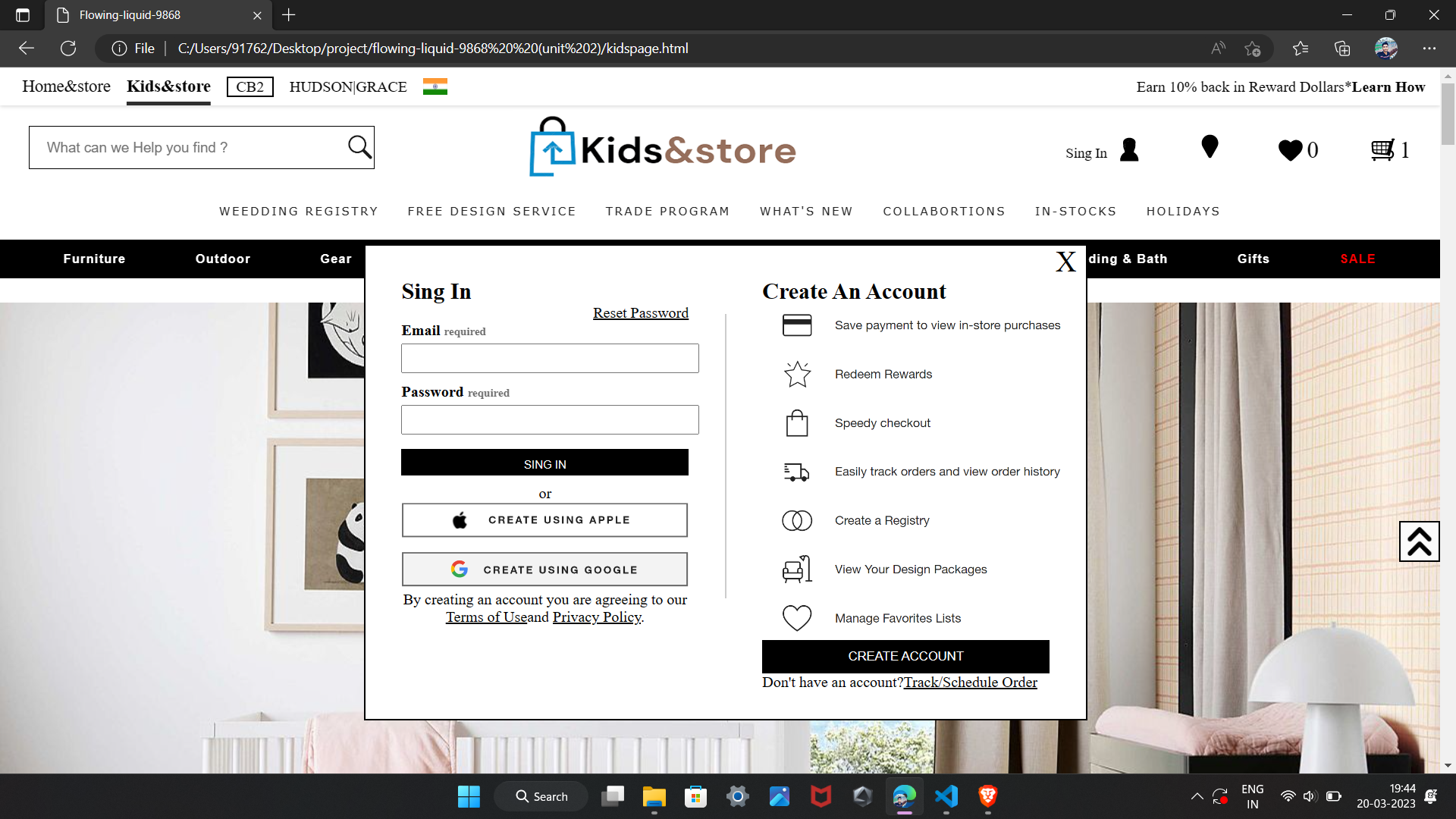Open the Reset Password link

[x=640, y=312]
